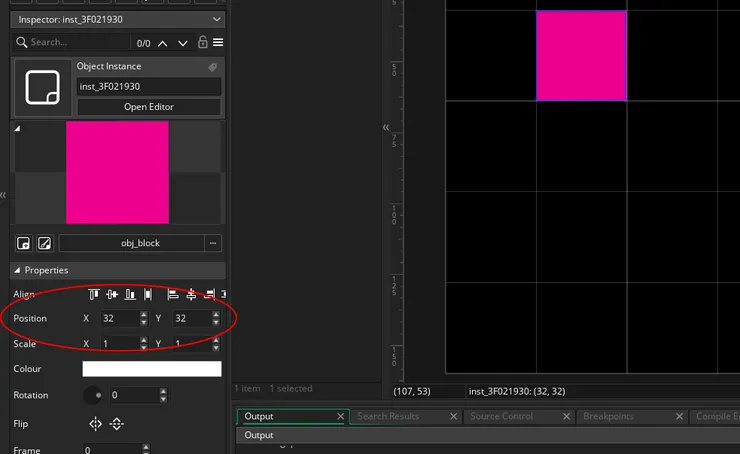Go to previous search result arrow
Screen dimensions: 740x454
coord(162,43)
